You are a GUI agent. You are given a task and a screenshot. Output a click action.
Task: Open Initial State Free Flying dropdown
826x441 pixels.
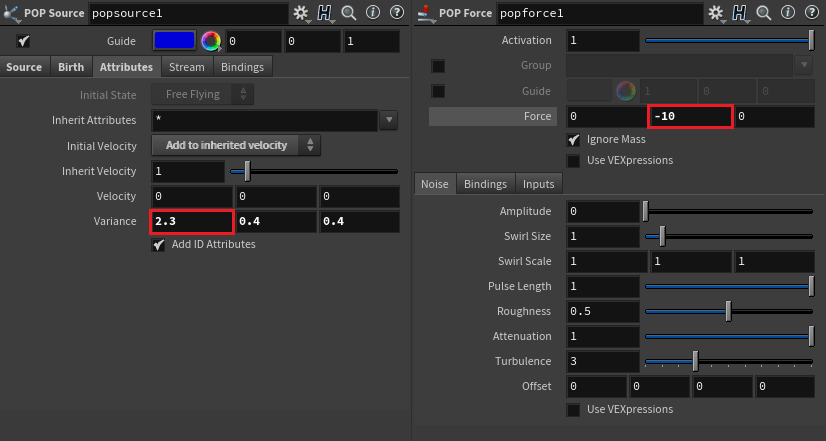203,94
